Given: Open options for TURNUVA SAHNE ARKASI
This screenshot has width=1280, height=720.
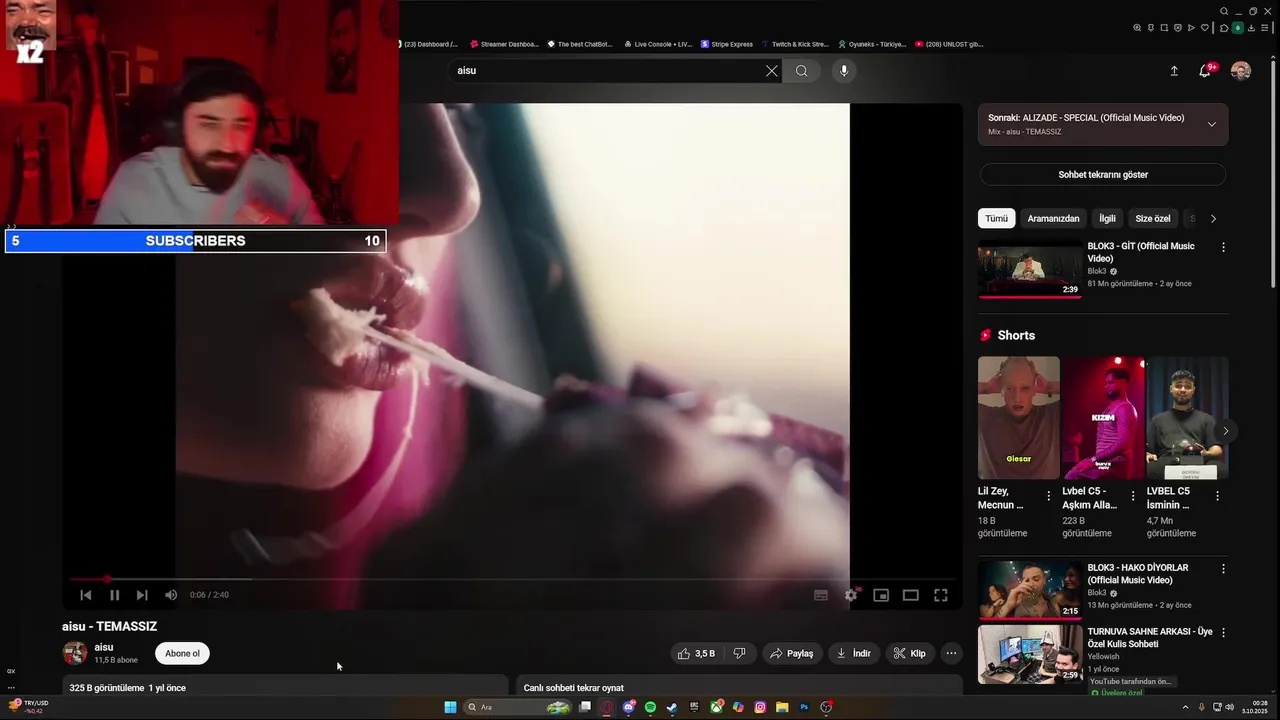Looking at the screenshot, I should click(1223, 632).
